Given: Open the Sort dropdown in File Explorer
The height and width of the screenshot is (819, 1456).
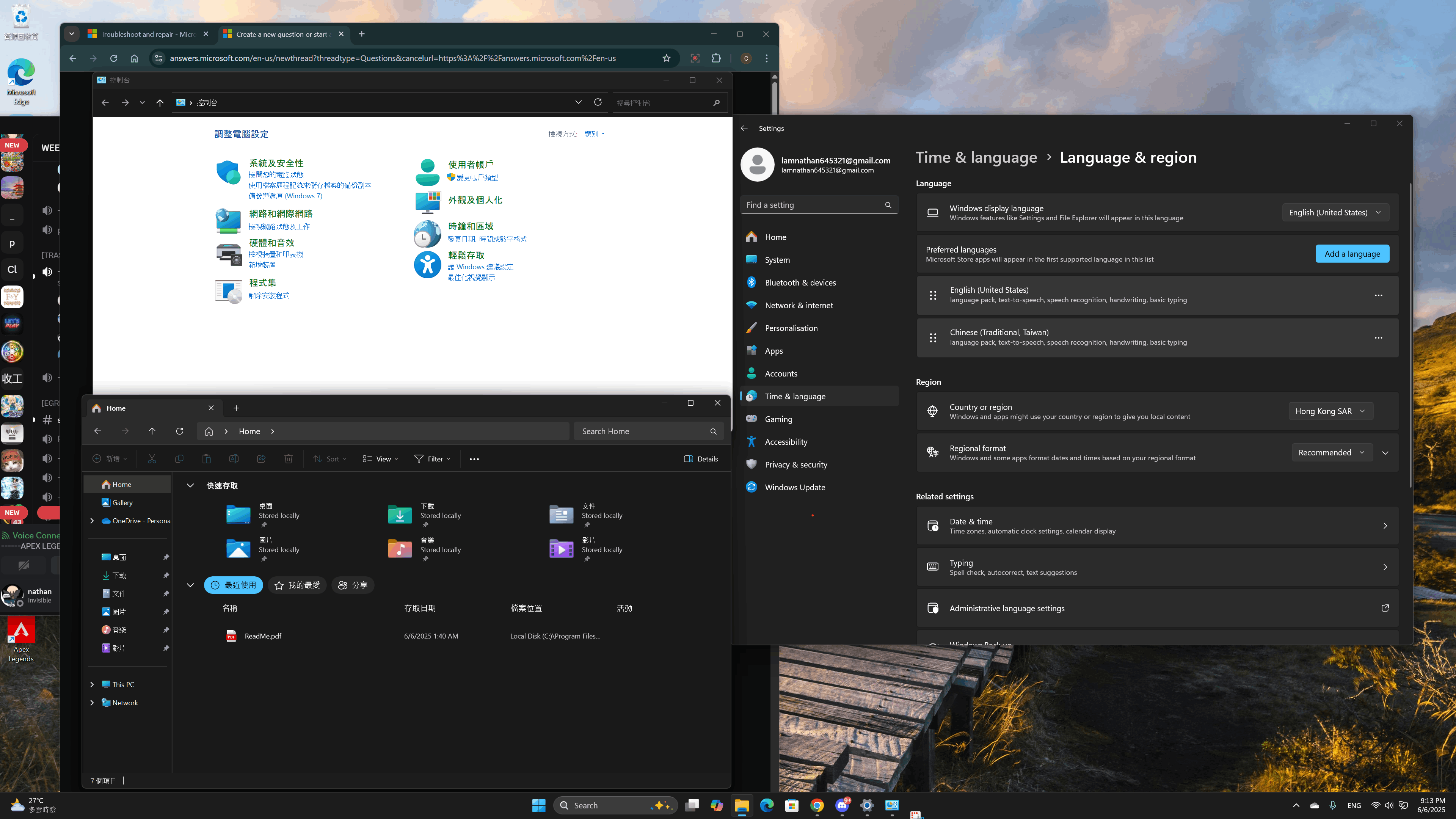Looking at the screenshot, I should pyautogui.click(x=330, y=459).
